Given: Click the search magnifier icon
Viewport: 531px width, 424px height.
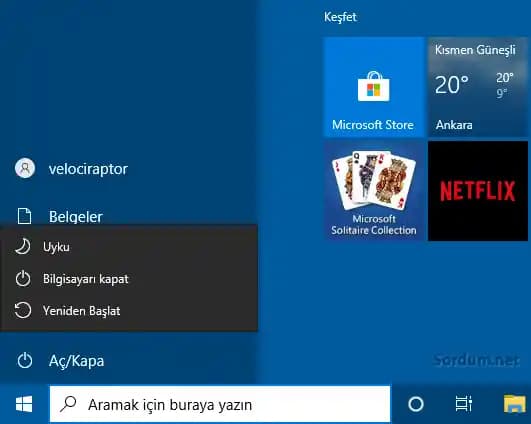Looking at the screenshot, I should [68, 404].
